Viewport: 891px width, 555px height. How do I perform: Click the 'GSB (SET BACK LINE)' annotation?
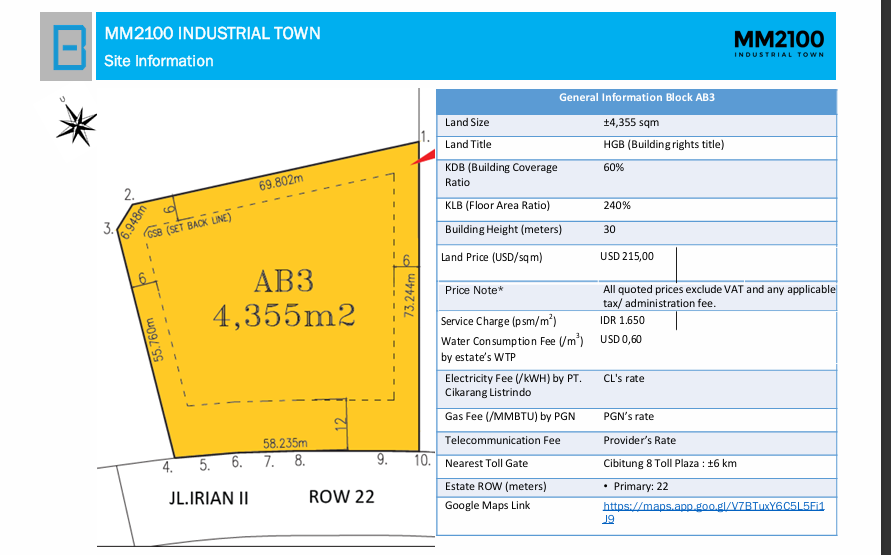[189, 226]
